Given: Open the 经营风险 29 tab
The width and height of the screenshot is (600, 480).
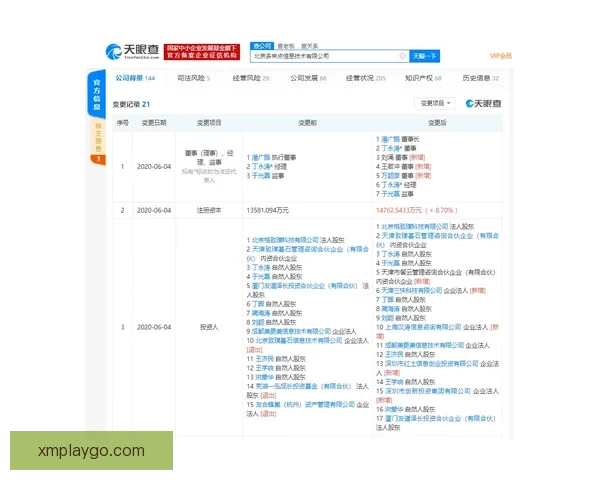Looking at the screenshot, I should [x=251, y=78].
